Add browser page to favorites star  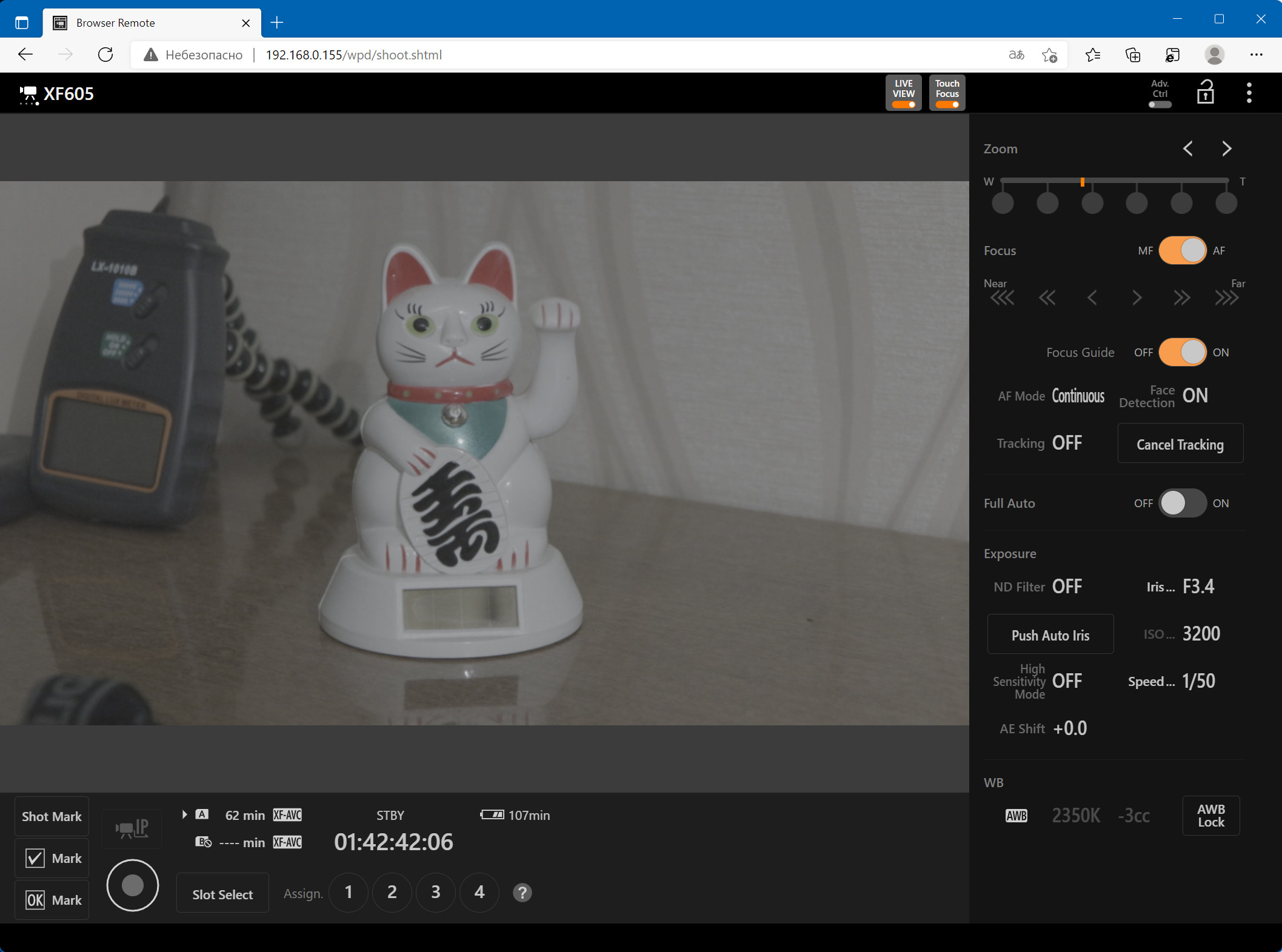[1049, 55]
